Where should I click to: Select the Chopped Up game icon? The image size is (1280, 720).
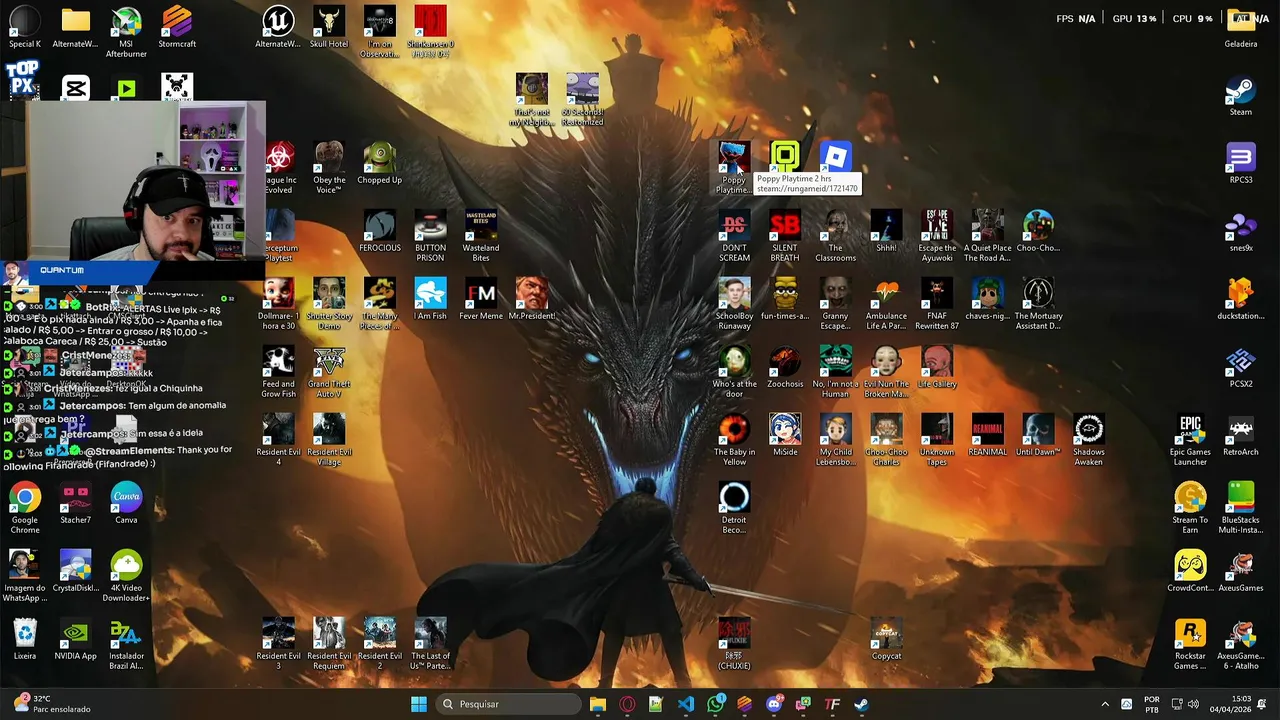(380, 164)
